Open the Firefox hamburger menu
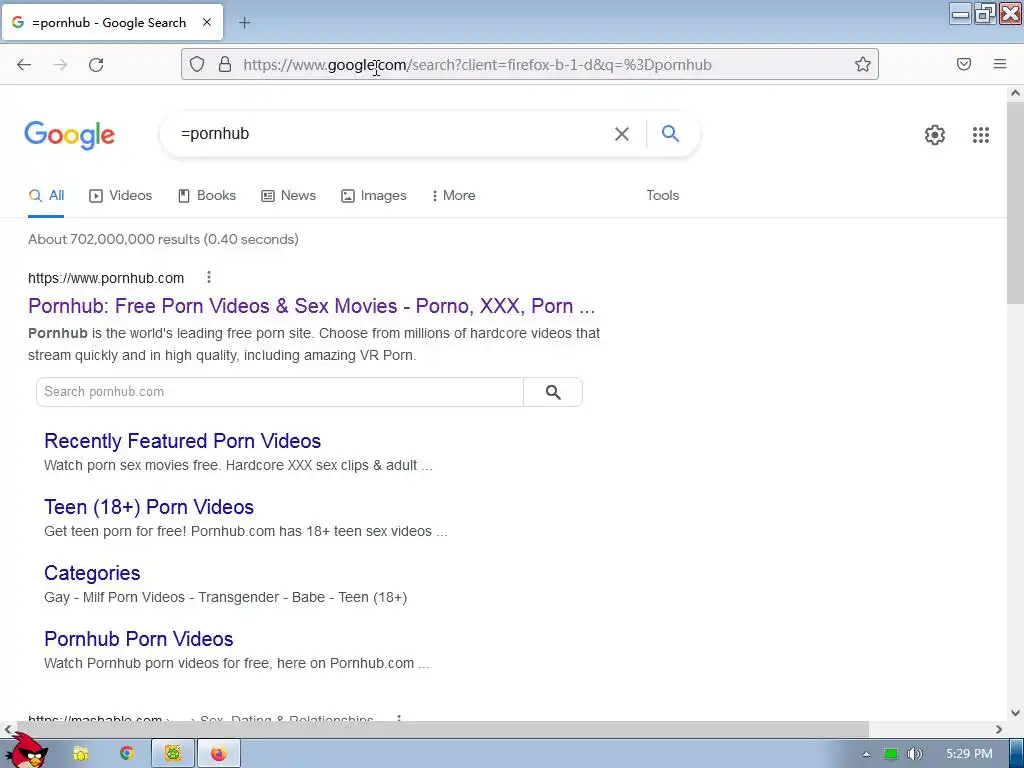Image resolution: width=1024 pixels, height=768 pixels. click(x=999, y=64)
